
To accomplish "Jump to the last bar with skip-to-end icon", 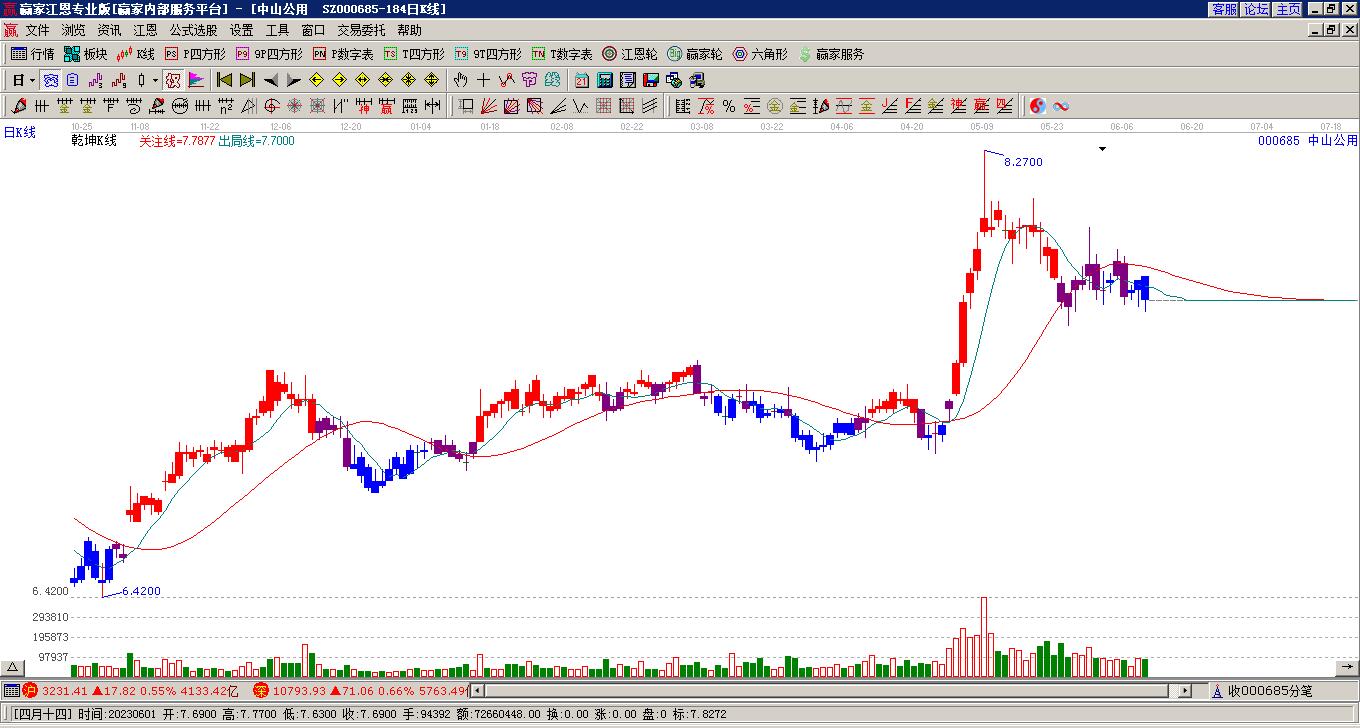I will click(x=247, y=80).
